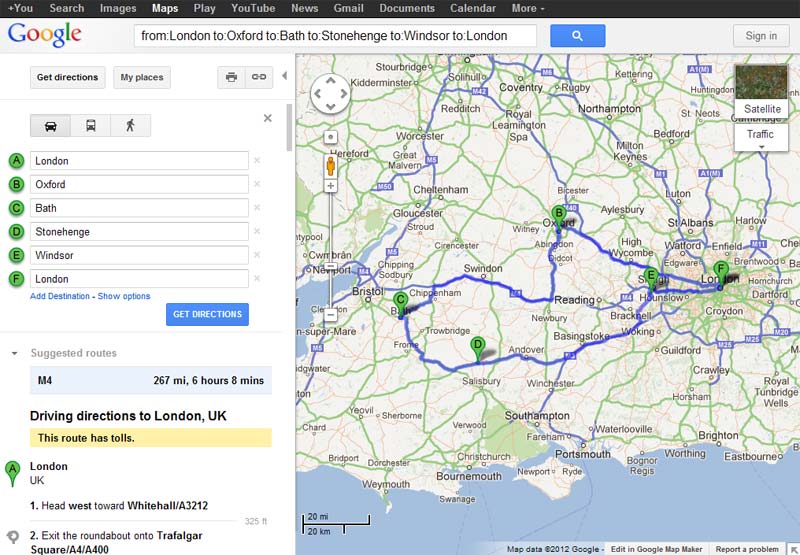Zoom in with the plus button
Screen dimensions: 800x555
(x=331, y=186)
